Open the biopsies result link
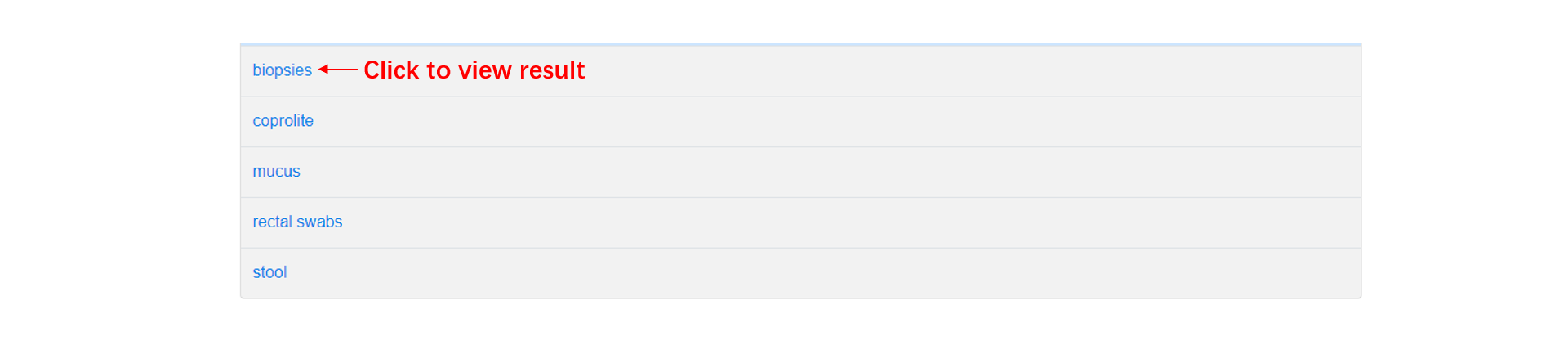This screenshot has width=1568, height=341. [282, 70]
